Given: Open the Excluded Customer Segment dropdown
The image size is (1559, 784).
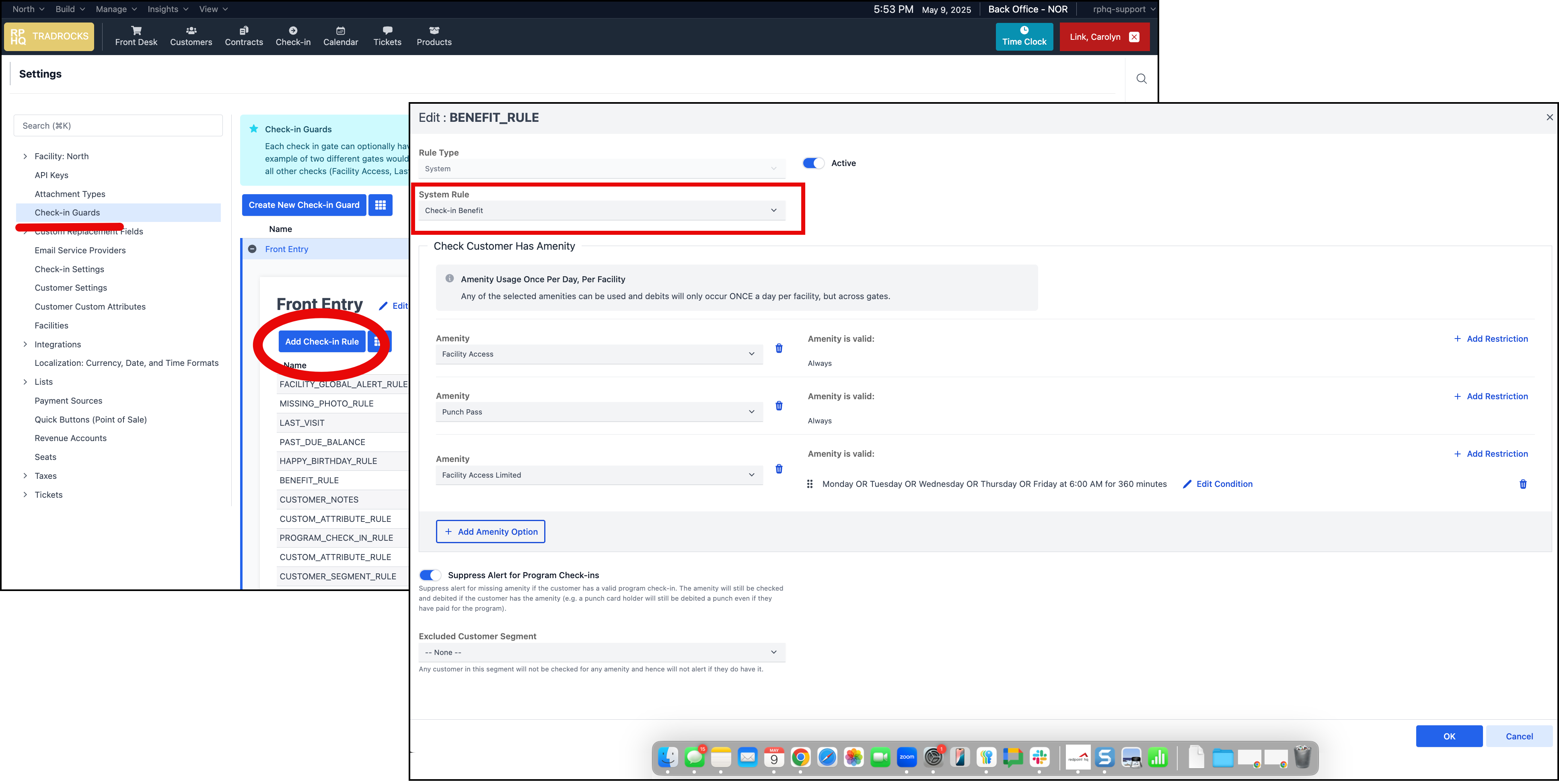Looking at the screenshot, I should [x=602, y=652].
